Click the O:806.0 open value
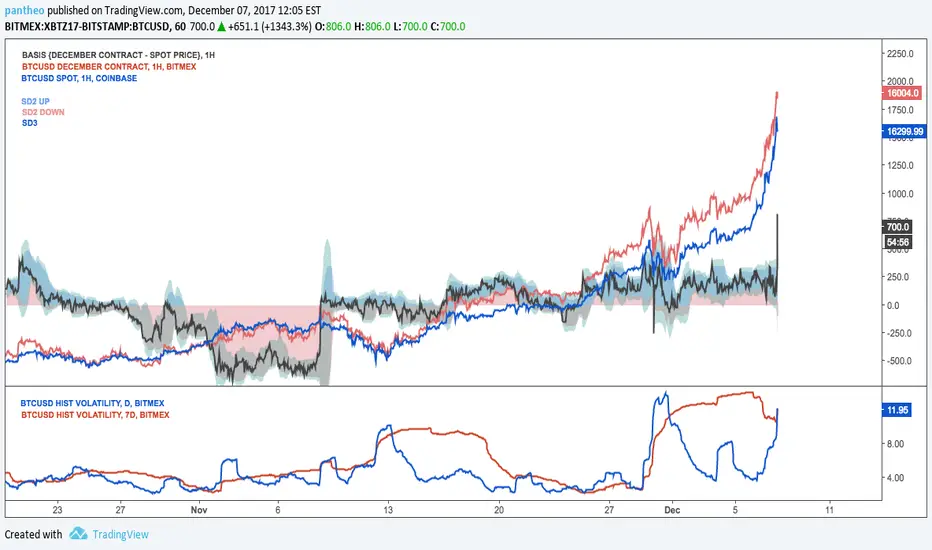932x550 pixels. tap(333, 27)
